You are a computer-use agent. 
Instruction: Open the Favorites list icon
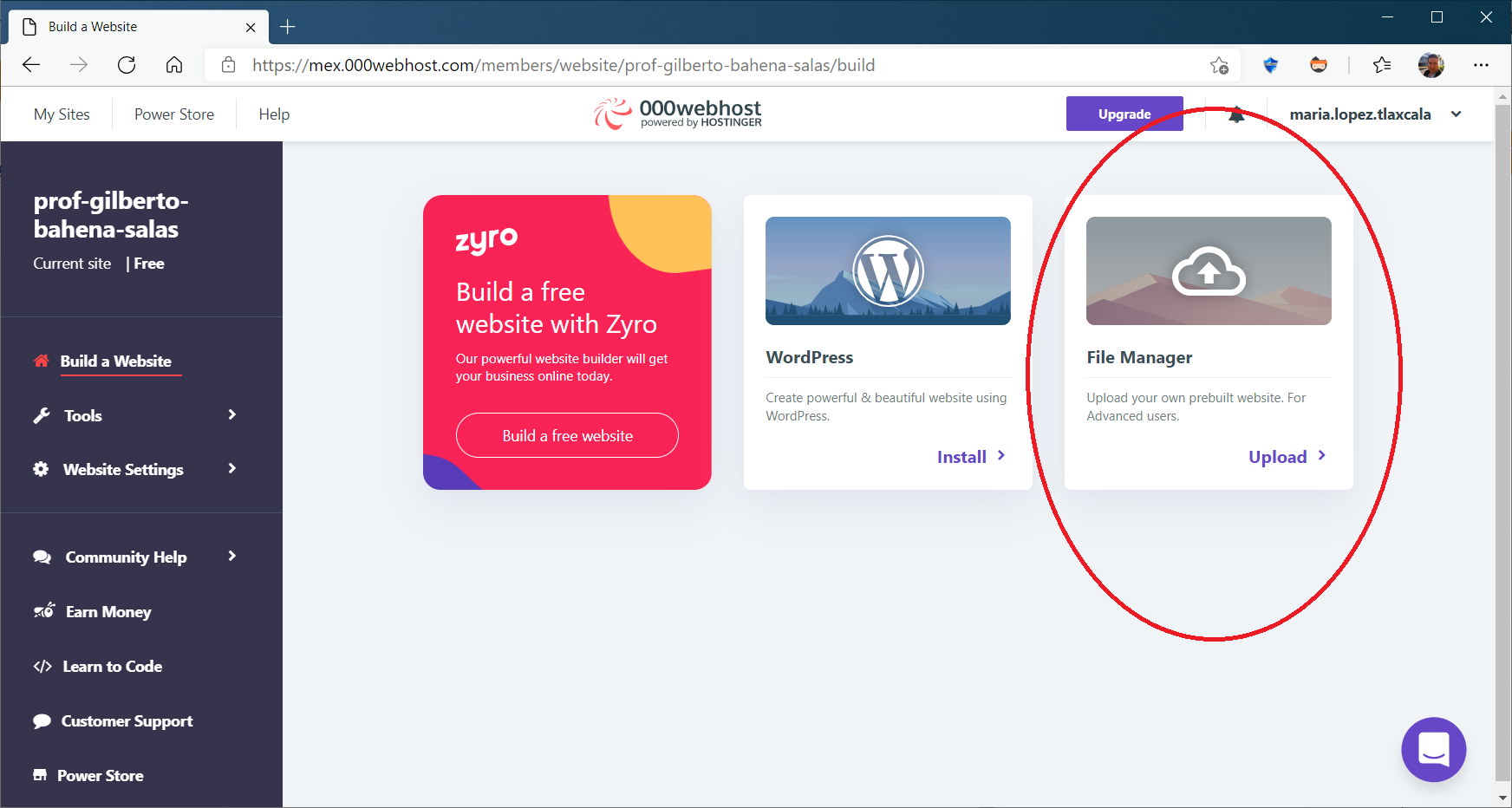pyautogui.click(x=1382, y=65)
